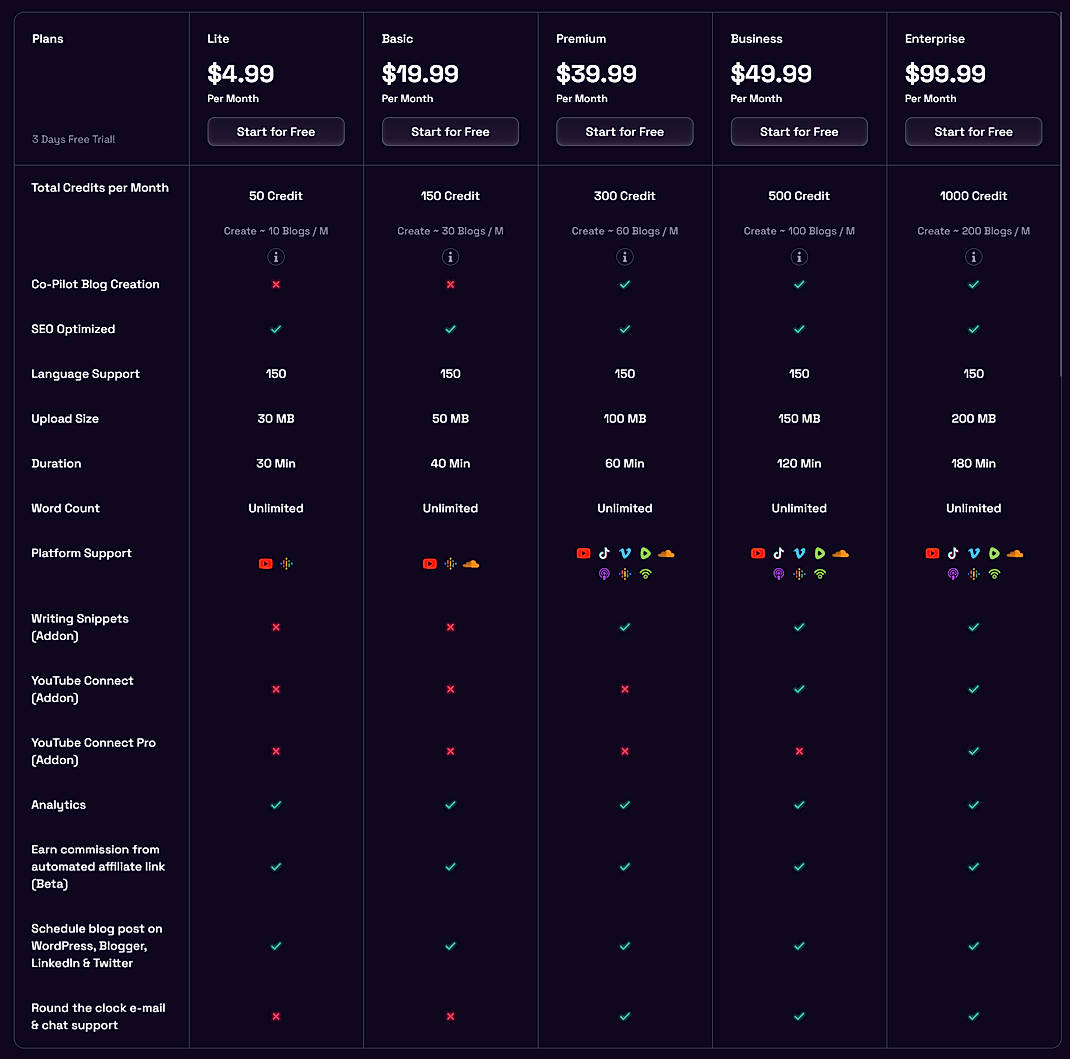Open the info tooltip under Lite's 50 Credit
This screenshot has height=1059, width=1070.
point(276,257)
